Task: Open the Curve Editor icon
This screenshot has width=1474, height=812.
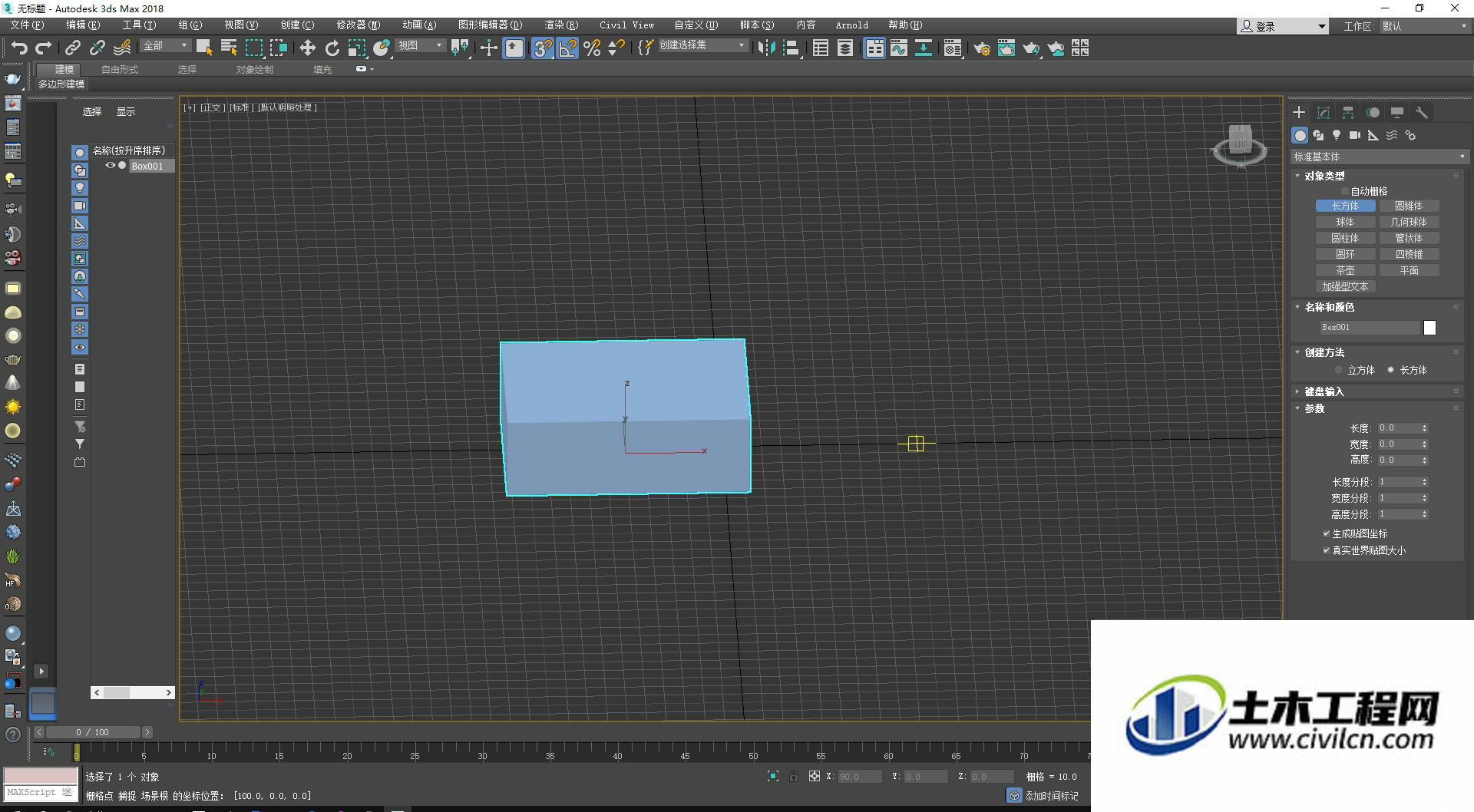Action: coord(899,48)
